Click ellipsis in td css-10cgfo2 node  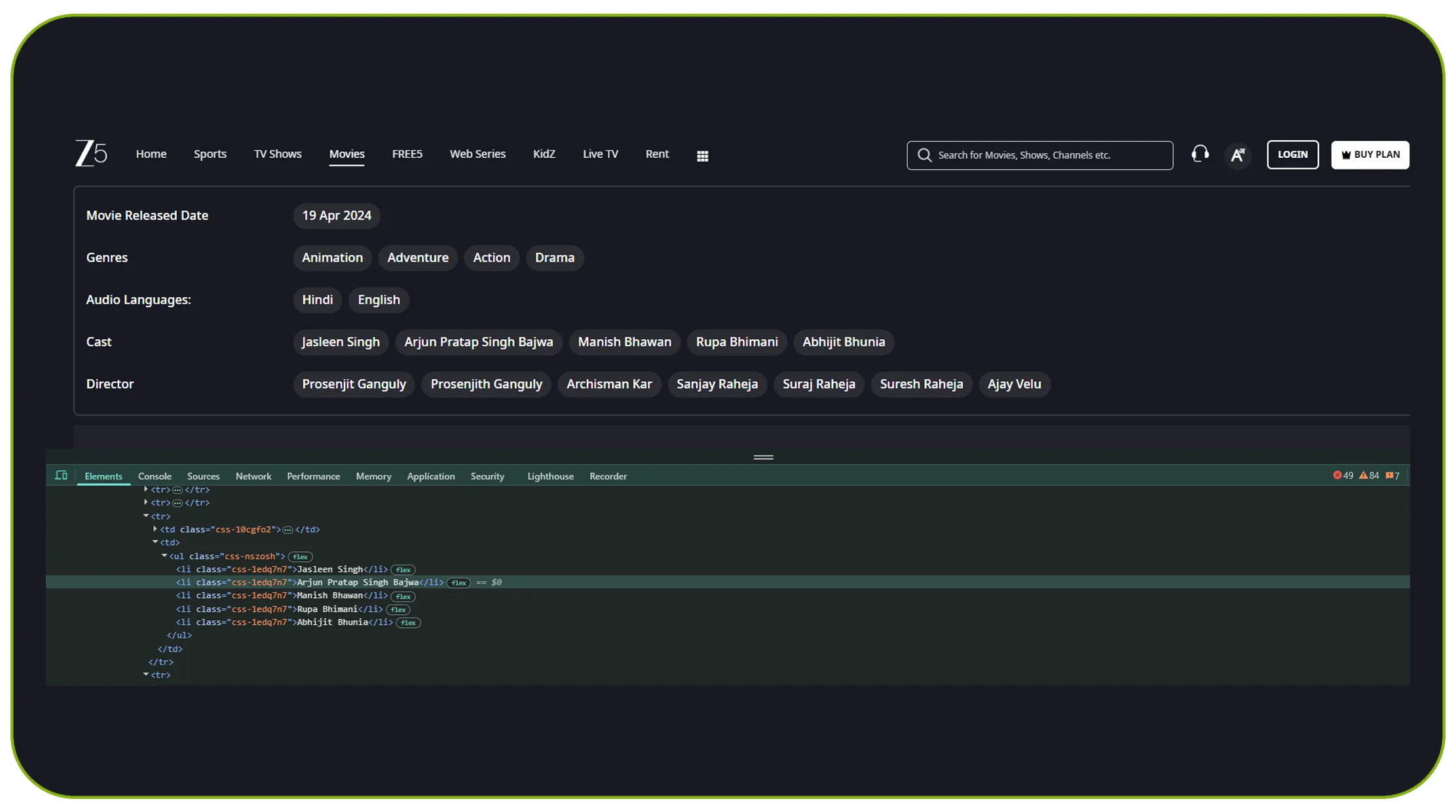pos(288,530)
